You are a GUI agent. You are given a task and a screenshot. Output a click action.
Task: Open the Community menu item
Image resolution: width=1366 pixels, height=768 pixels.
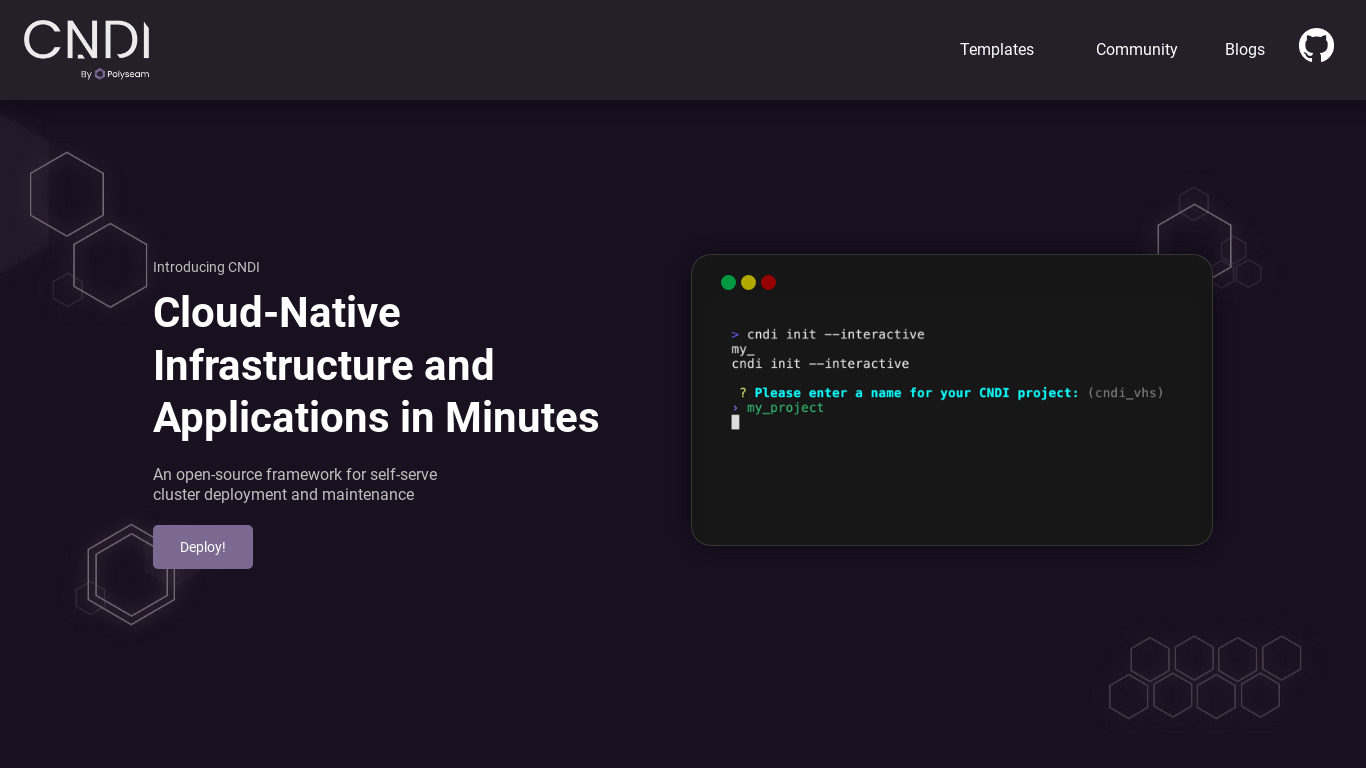pyautogui.click(x=1136, y=49)
